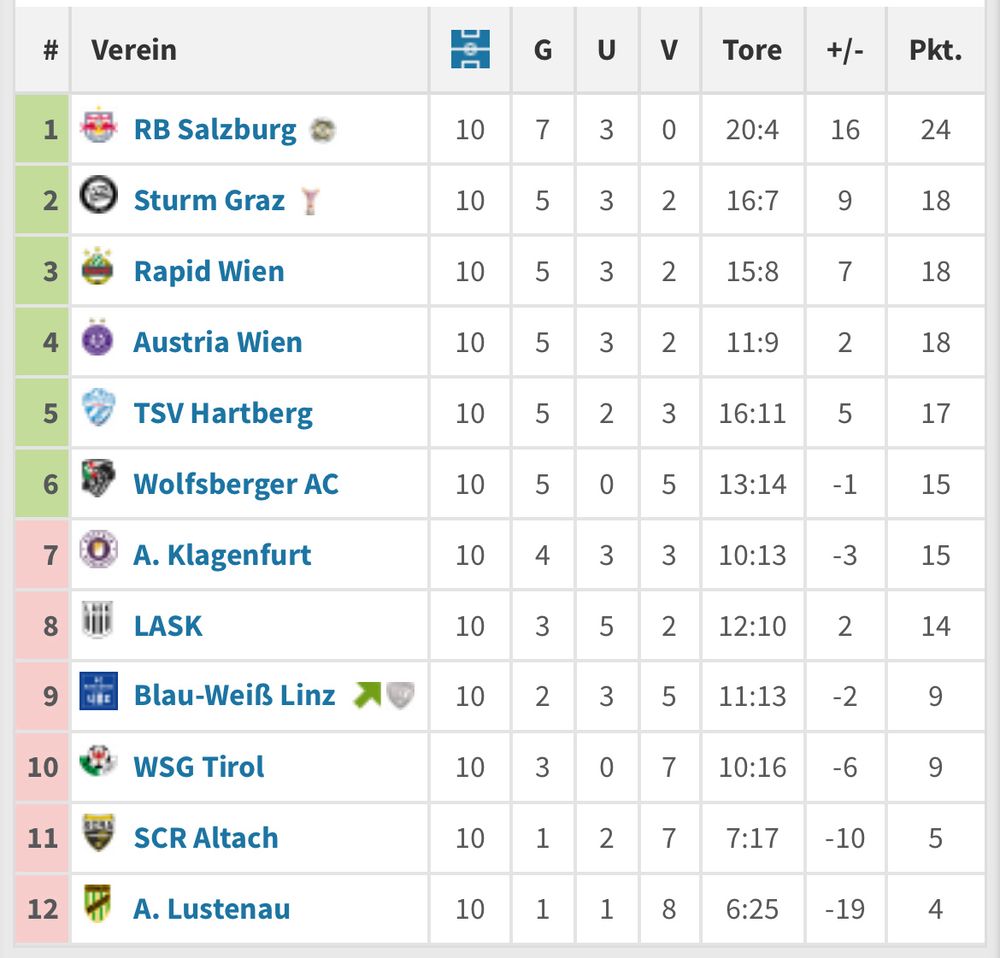The width and height of the screenshot is (1000, 958).
Task: Click the Verein column header
Action: [134, 50]
